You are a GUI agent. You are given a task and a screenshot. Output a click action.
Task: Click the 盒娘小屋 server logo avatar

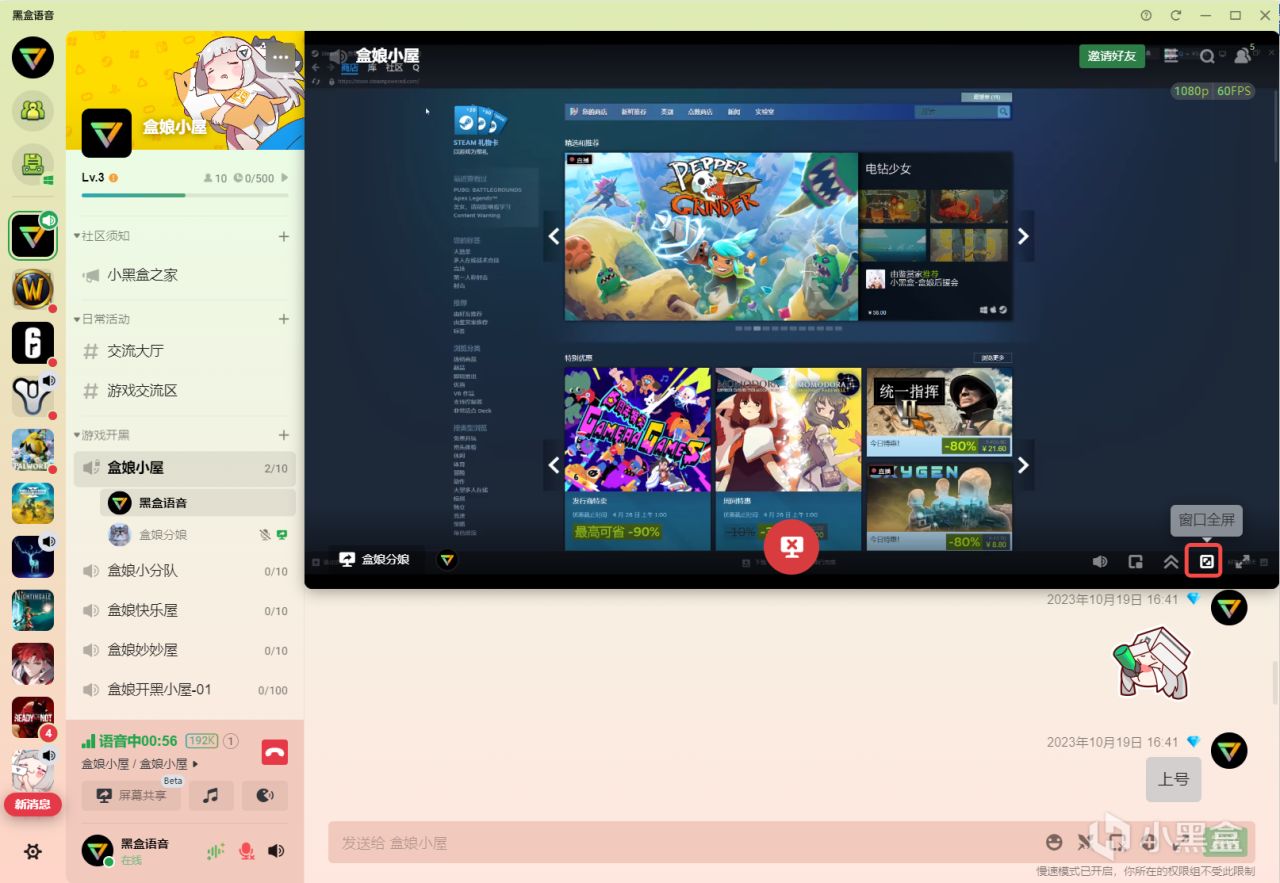106,133
